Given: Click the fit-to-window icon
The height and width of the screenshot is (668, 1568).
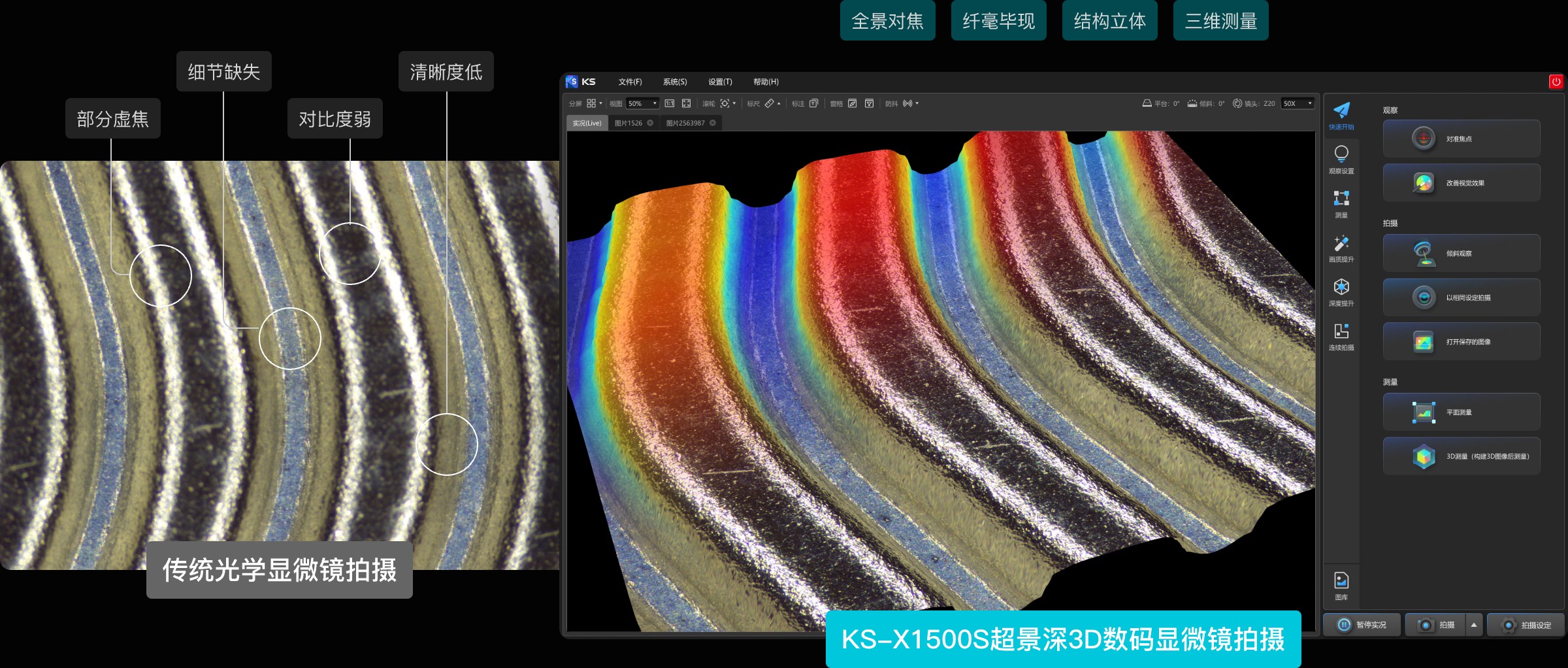Looking at the screenshot, I should point(686,103).
